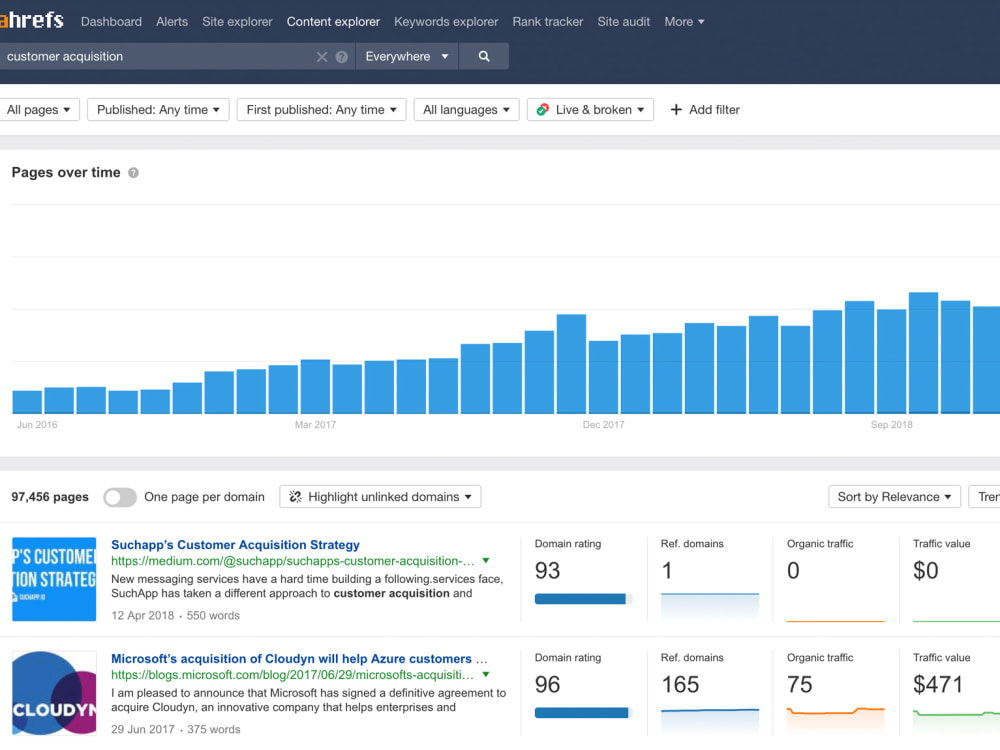The height and width of the screenshot is (750, 1000).
Task: Click the Mar 2017 axis label
Action: [x=315, y=425]
